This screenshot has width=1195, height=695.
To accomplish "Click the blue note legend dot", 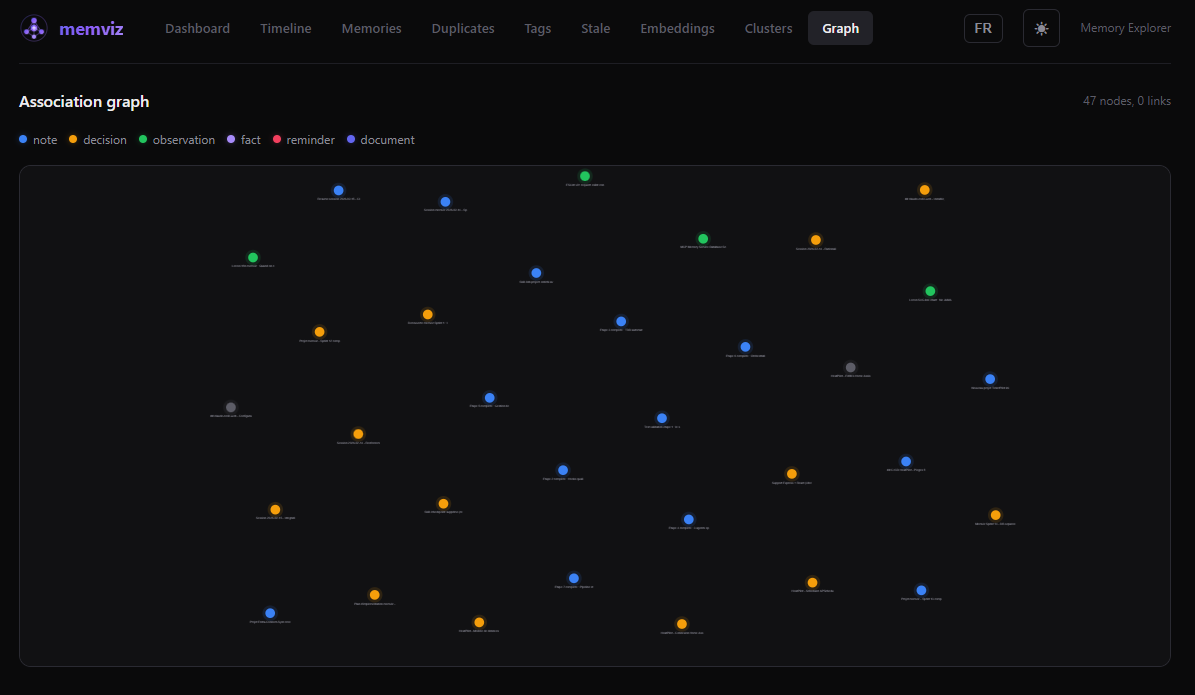I will (23, 139).
